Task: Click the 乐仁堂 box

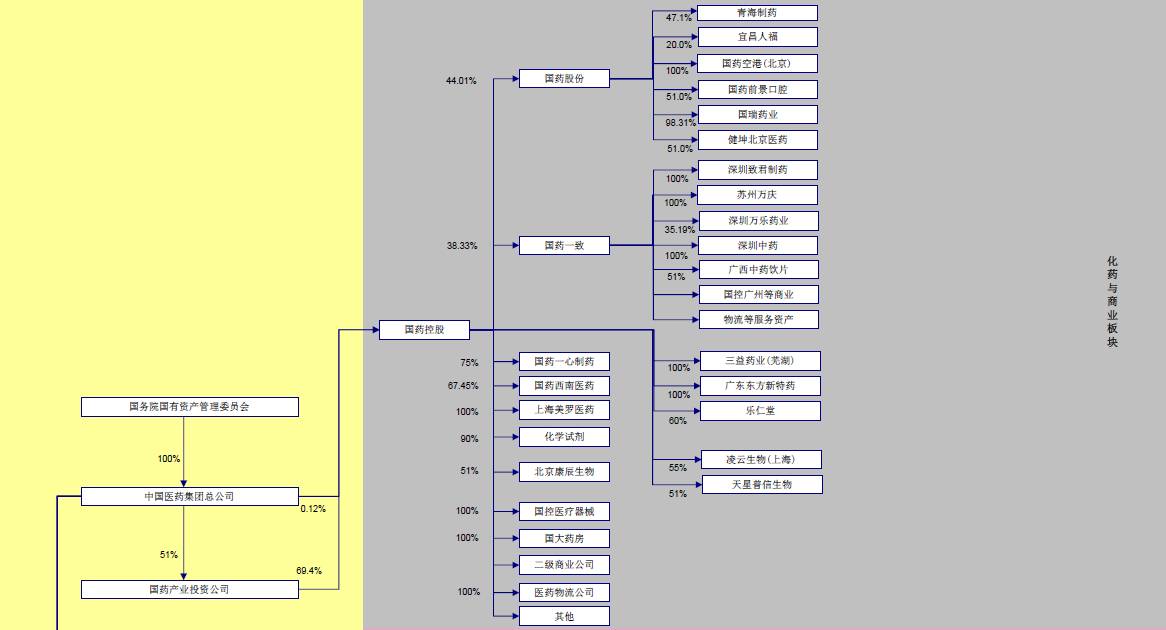Action: pyautogui.click(x=760, y=411)
